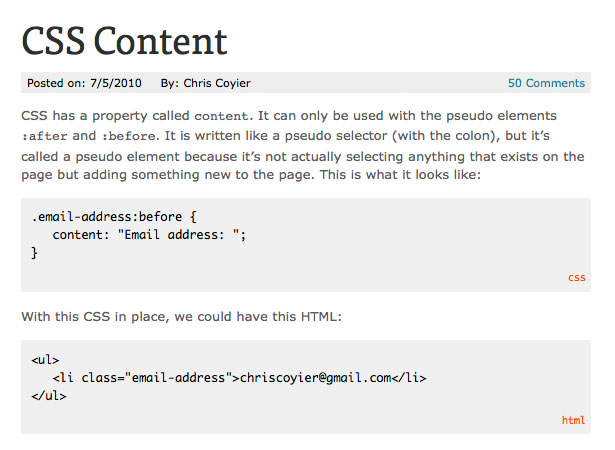
Task: Click the orange html language label
Action: 573,420
